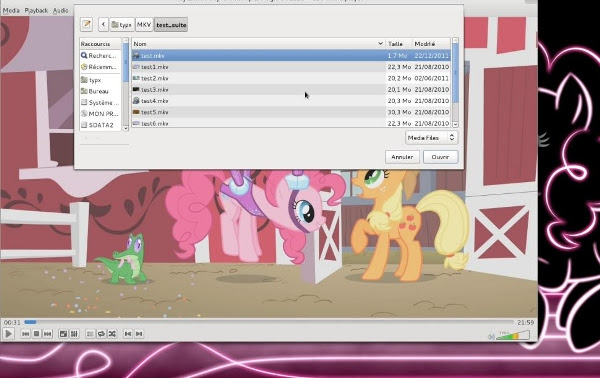Screen dimensions: 600x378
Task: Open the VLC Audio menu
Action: (60, 10)
